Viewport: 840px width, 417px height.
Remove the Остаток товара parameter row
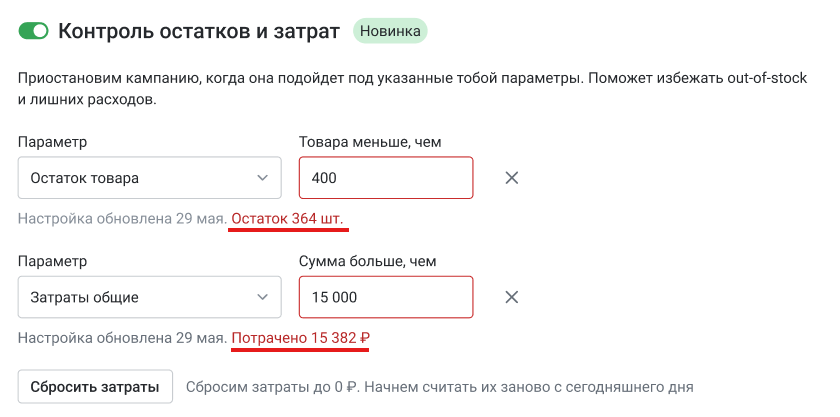point(511,178)
